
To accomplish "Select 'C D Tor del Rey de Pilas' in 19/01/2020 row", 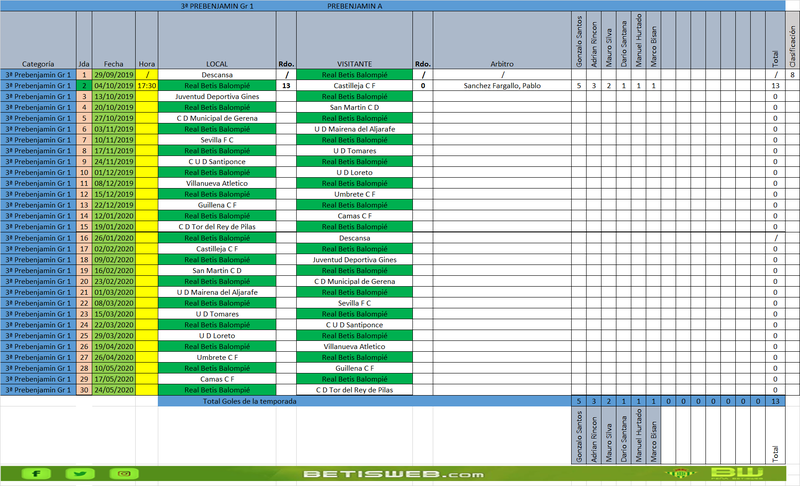I will coord(217,226).
